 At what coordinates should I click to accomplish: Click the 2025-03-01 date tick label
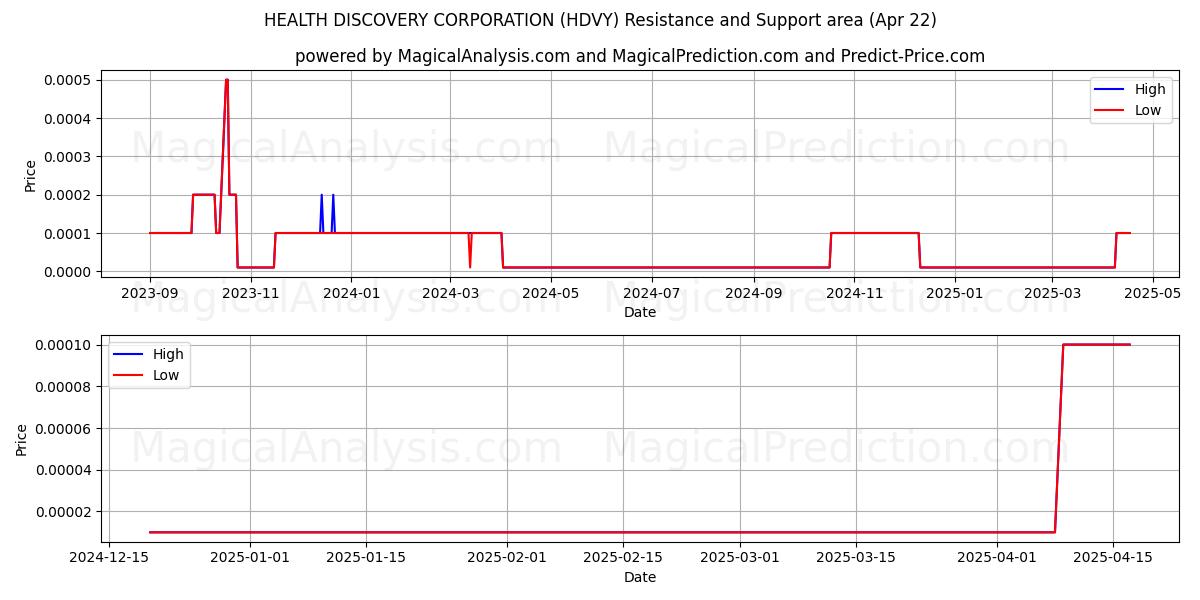(x=739, y=558)
